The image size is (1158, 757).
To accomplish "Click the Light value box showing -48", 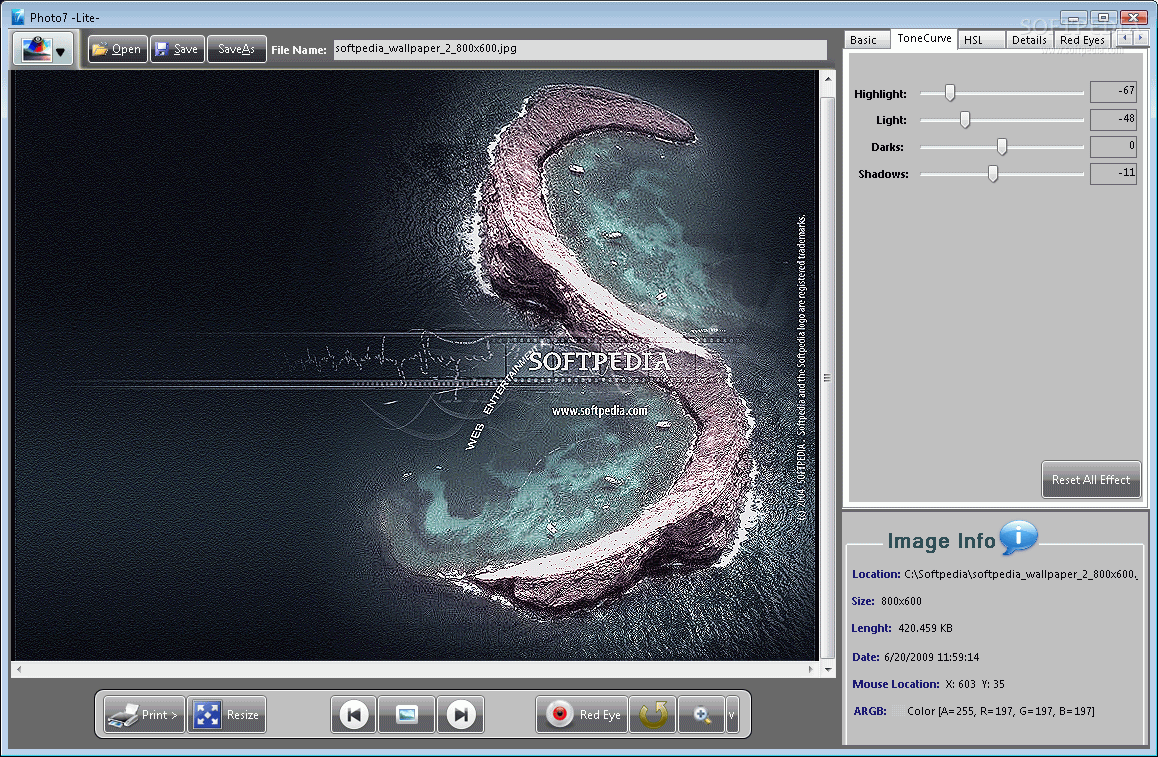I will pos(1113,119).
